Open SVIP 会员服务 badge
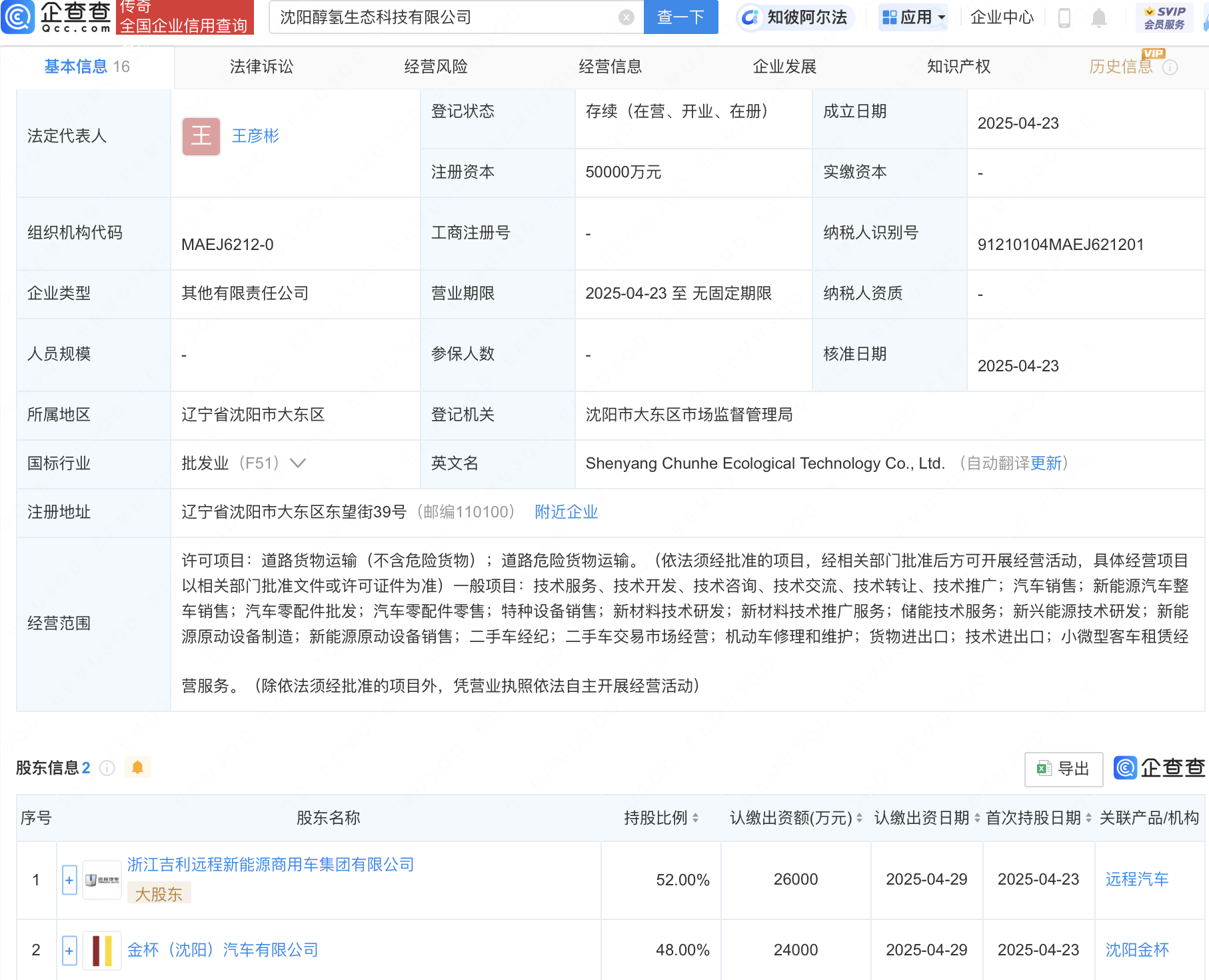The height and width of the screenshot is (980, 1209). point(1164,17)
